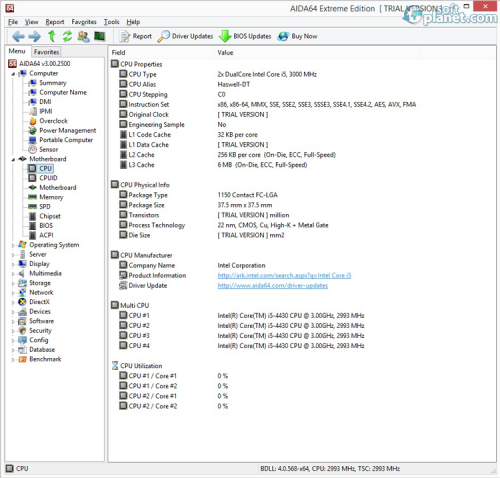Click the Database category icon
The image size is (500, 478).
(x=22, y=350)
